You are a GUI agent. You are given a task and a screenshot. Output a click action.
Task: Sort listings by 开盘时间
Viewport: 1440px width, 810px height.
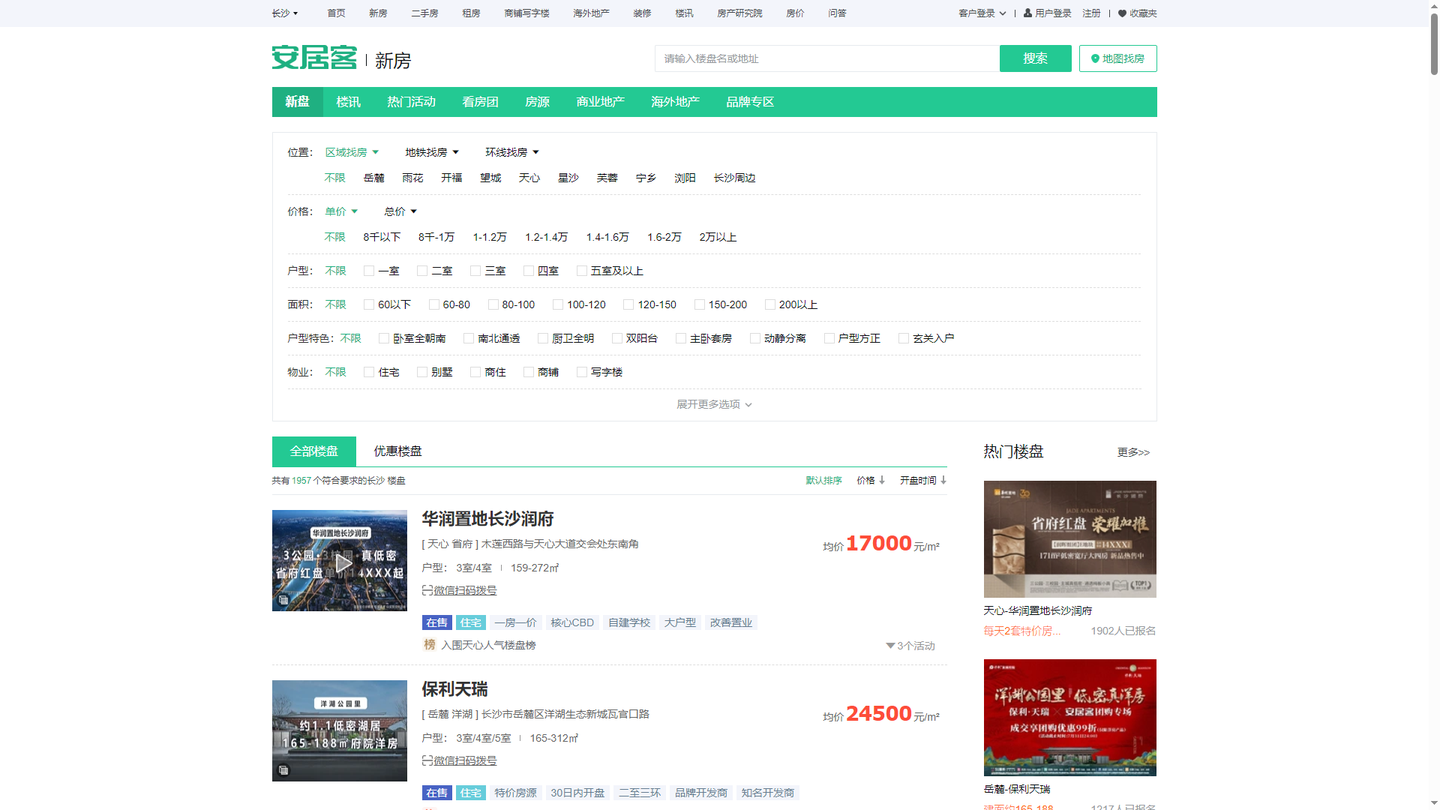pos(923,480)
